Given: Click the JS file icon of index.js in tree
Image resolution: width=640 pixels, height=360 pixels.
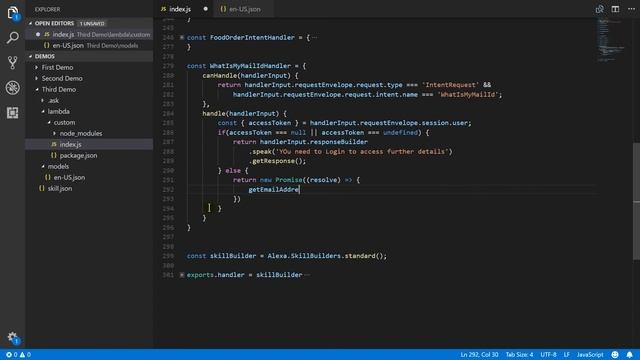Looking at the screenshot, I should click(54, 144).
